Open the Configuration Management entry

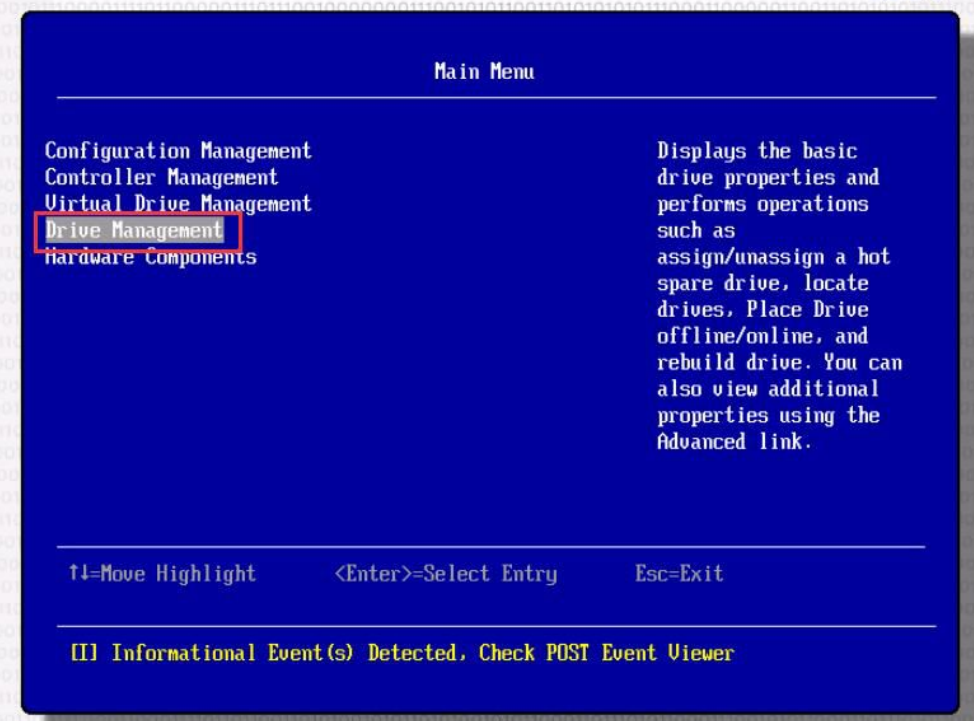[x=178, y=151]
